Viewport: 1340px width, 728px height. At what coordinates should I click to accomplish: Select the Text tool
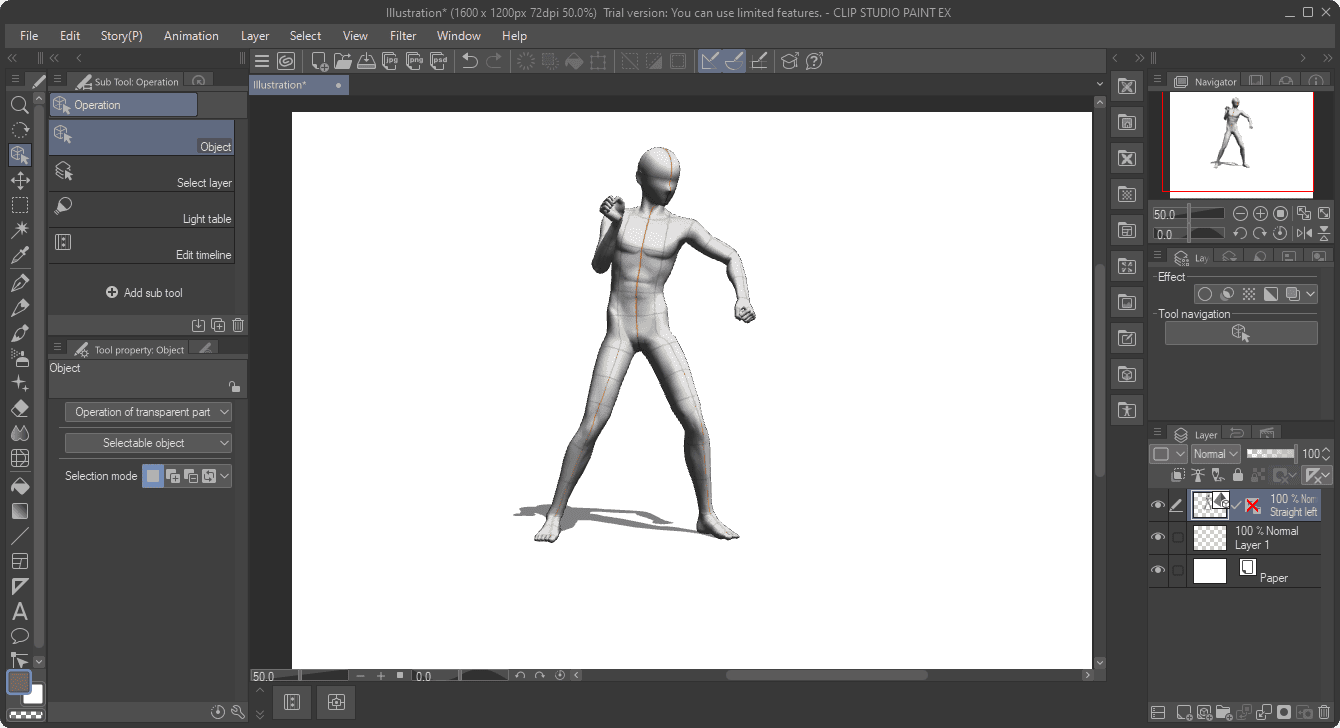click(19, 611)
